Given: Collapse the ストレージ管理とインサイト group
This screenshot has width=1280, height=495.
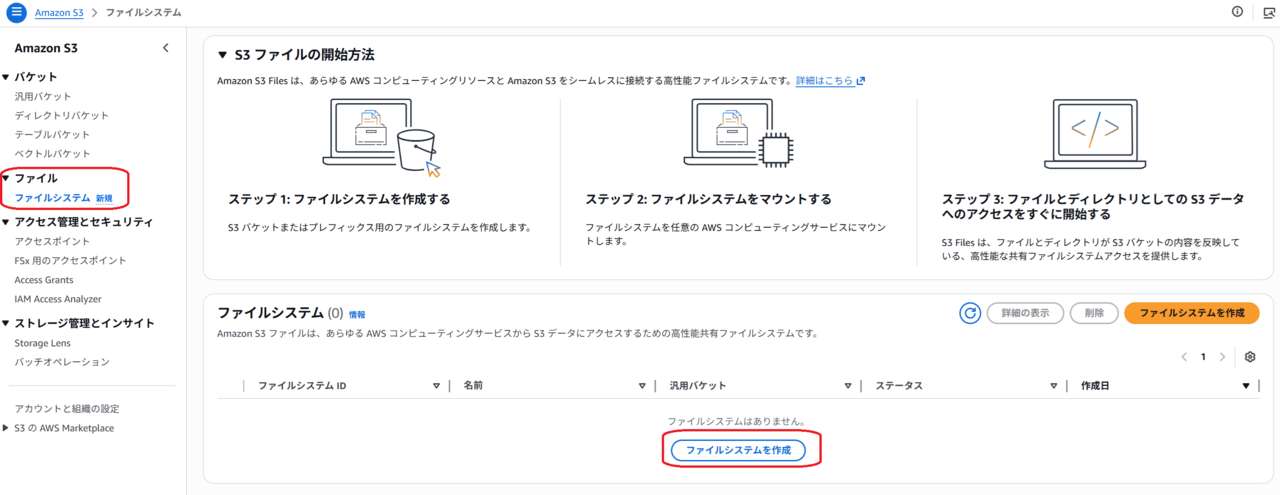Looking at the screenshot, I should click(6, 323).
